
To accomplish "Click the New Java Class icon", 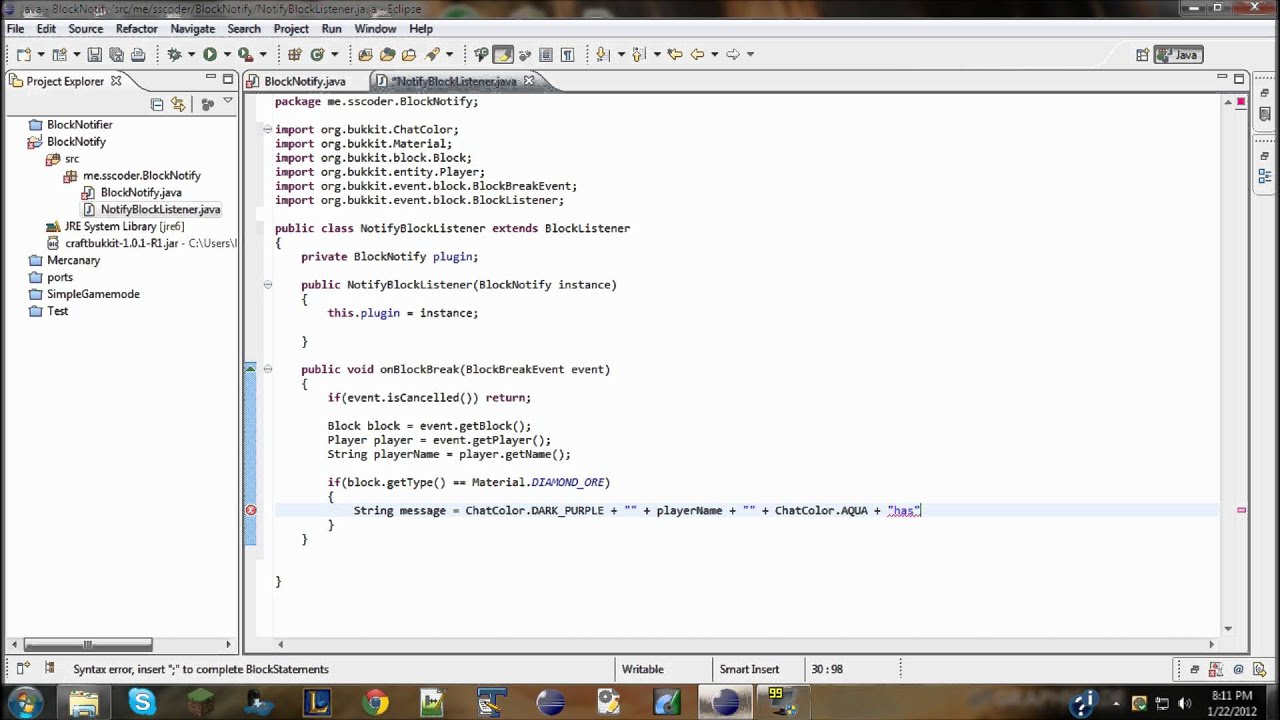I will click(x=318, y=55).
